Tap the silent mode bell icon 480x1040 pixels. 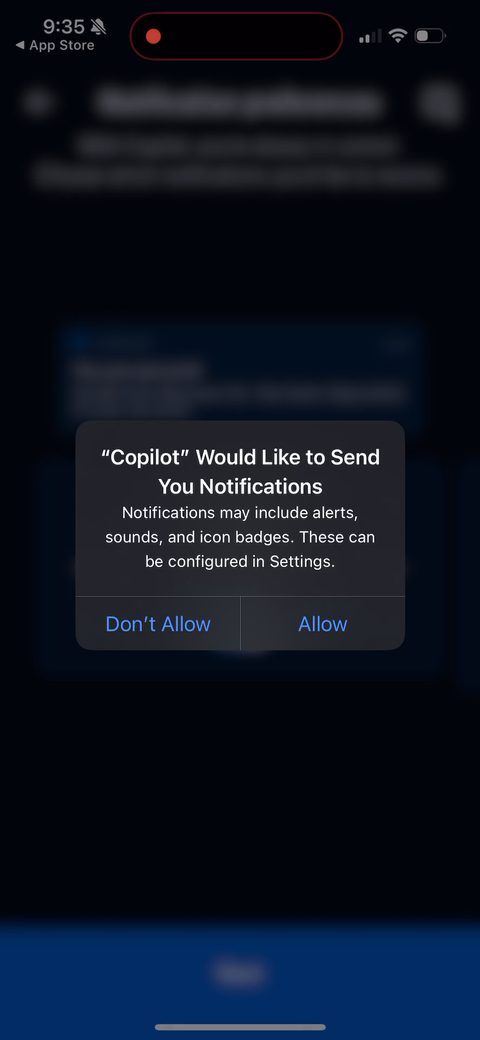[x=98, y=27]
